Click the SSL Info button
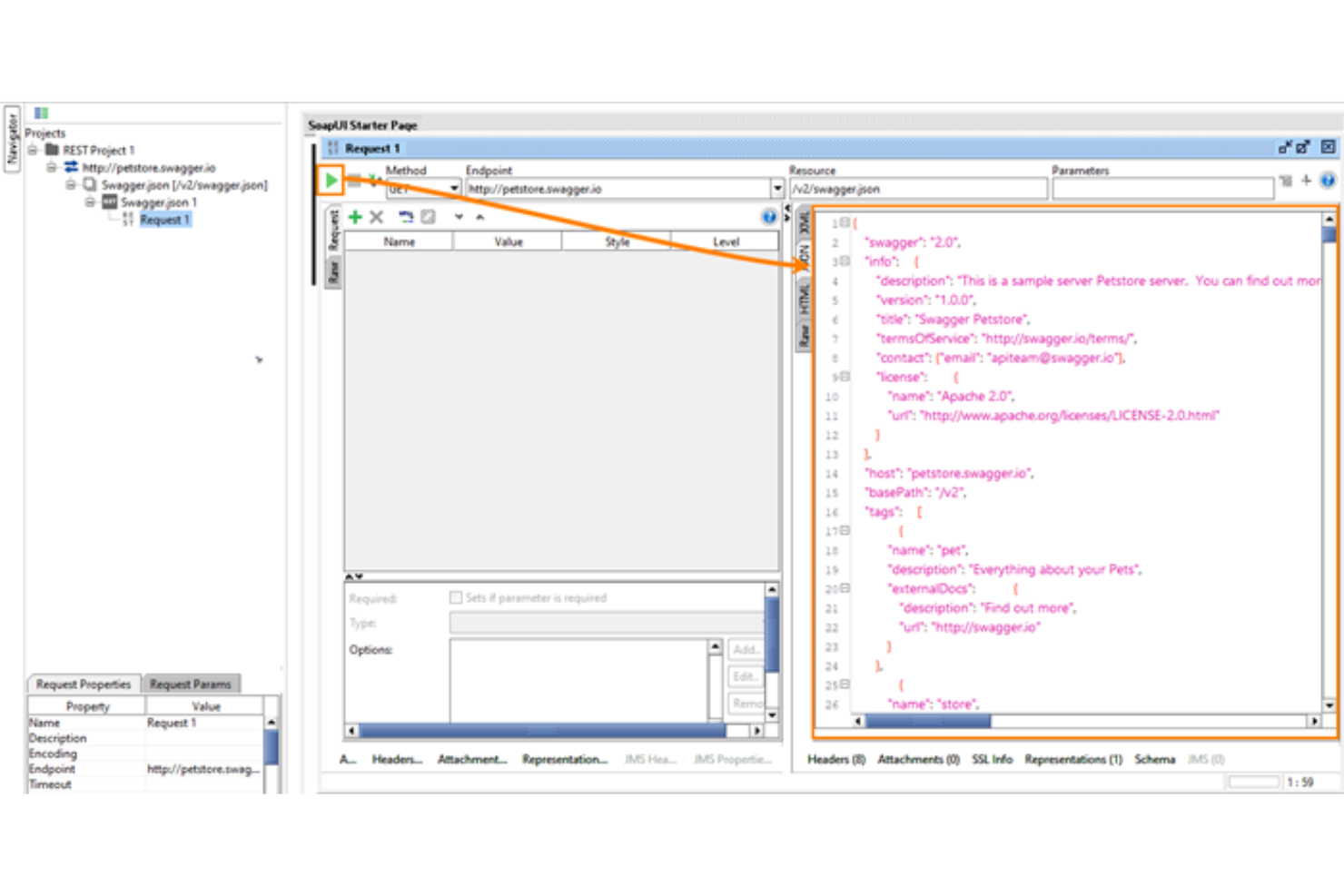The width and height of the screenshot is (1344, 896). 991,759
